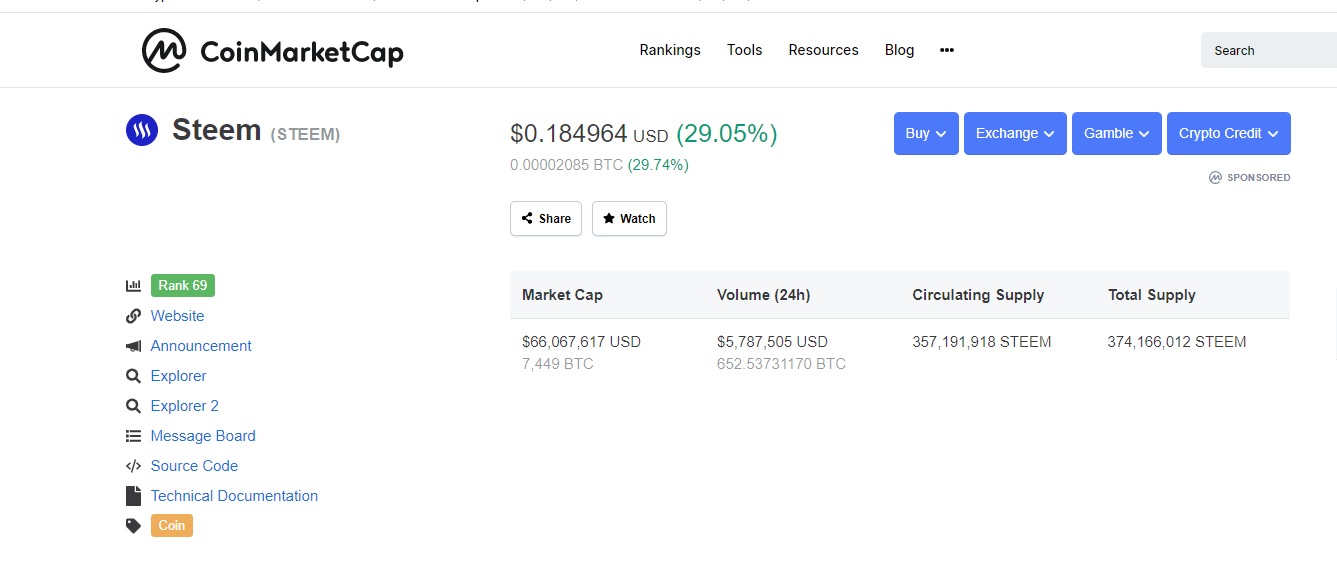Viewport: 1337px width, 576px height.
Task: Click the code brackets icon beside Source Code
Action: click(133, 466)
